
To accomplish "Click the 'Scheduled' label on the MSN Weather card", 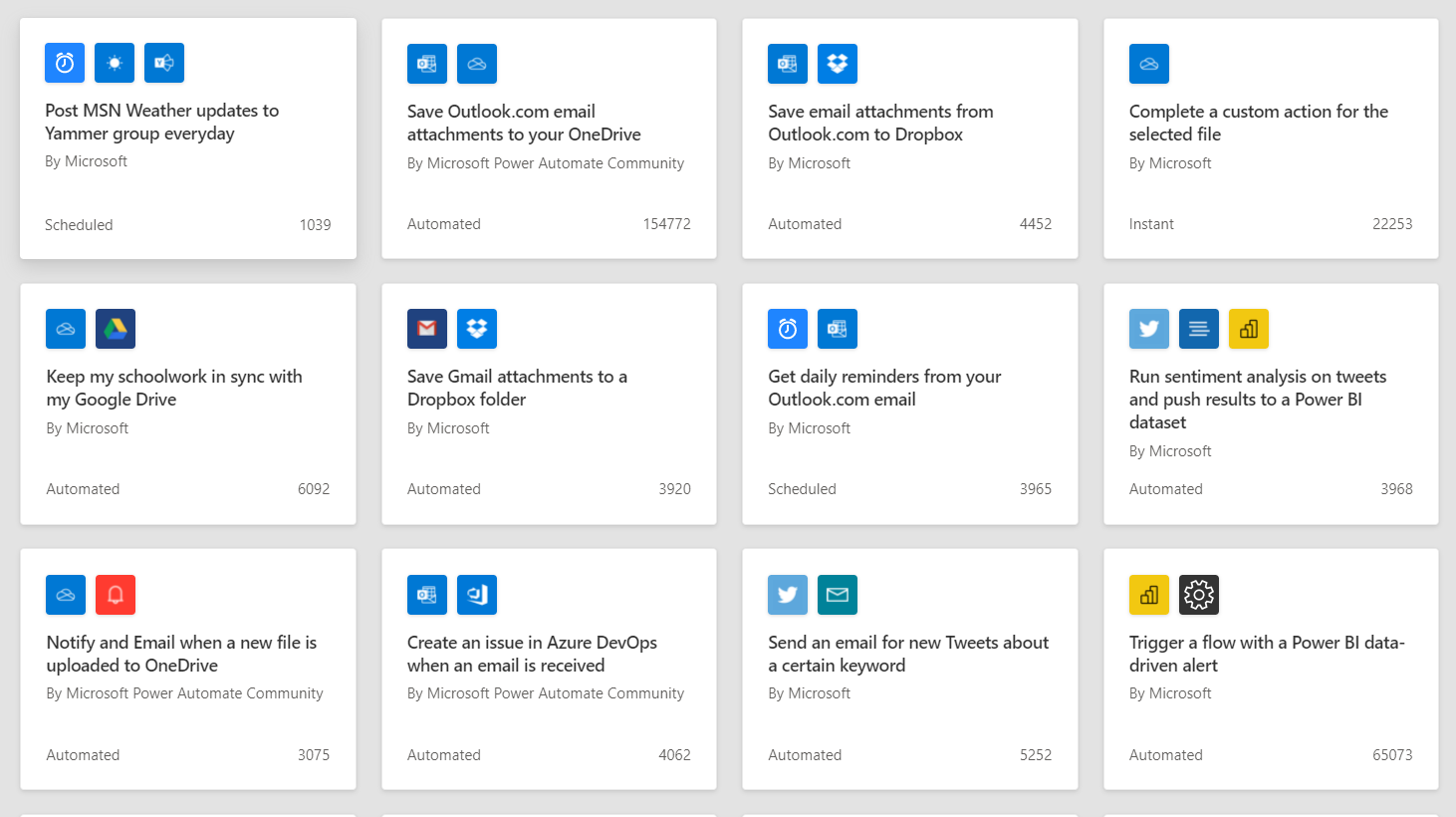I will pos(79,225).
